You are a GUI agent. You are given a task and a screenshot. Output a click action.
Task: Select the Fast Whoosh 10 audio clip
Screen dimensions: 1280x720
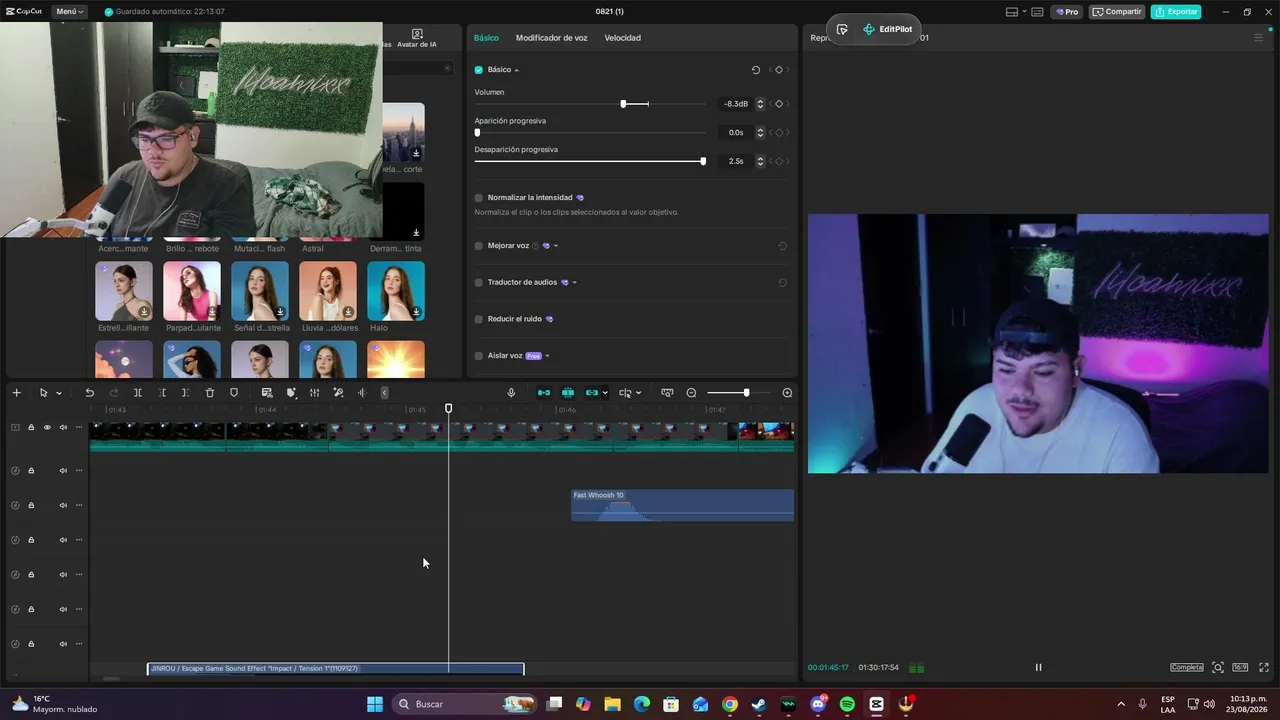tap(682, 505)
